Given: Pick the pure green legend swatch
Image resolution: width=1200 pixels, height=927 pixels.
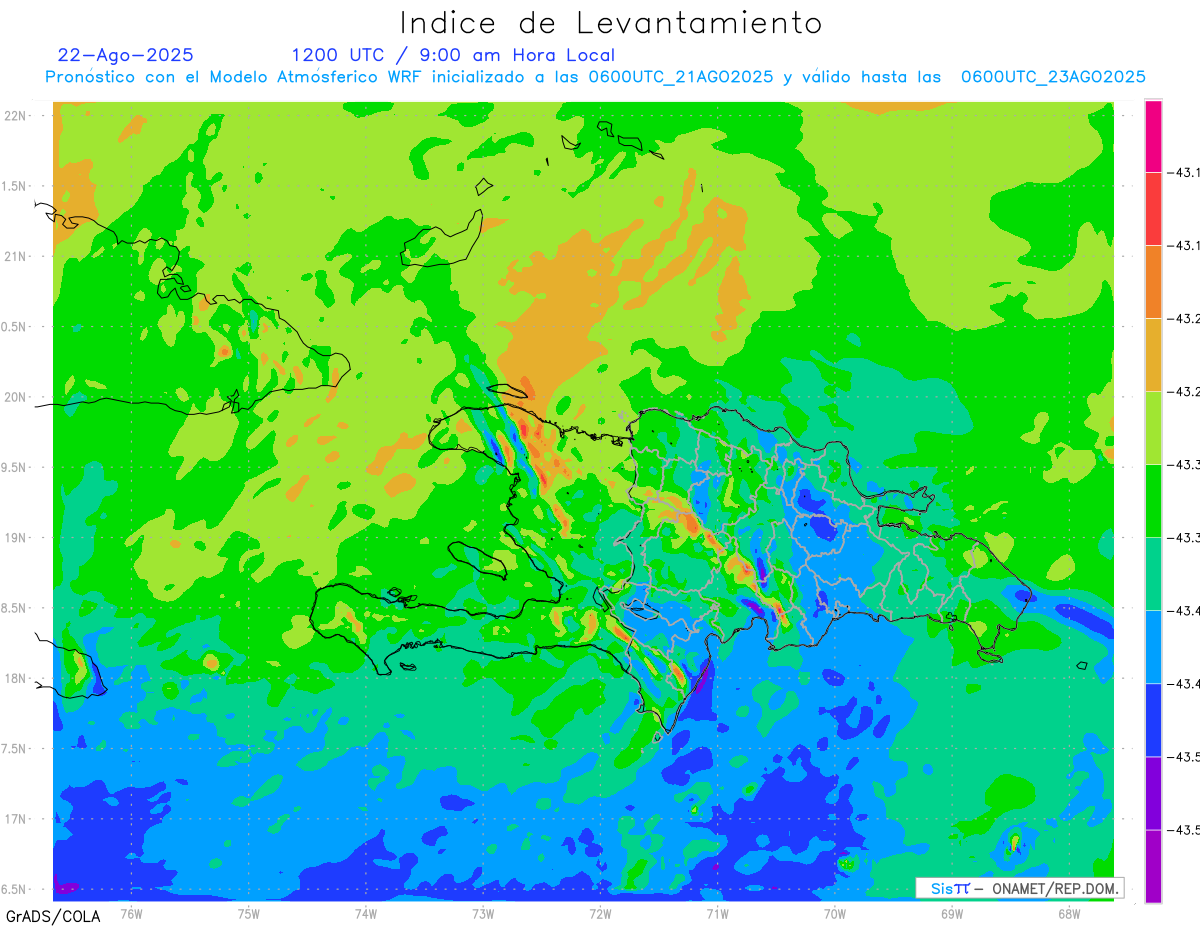Looking at the screenshot, I should click(x=1153, y=501).
